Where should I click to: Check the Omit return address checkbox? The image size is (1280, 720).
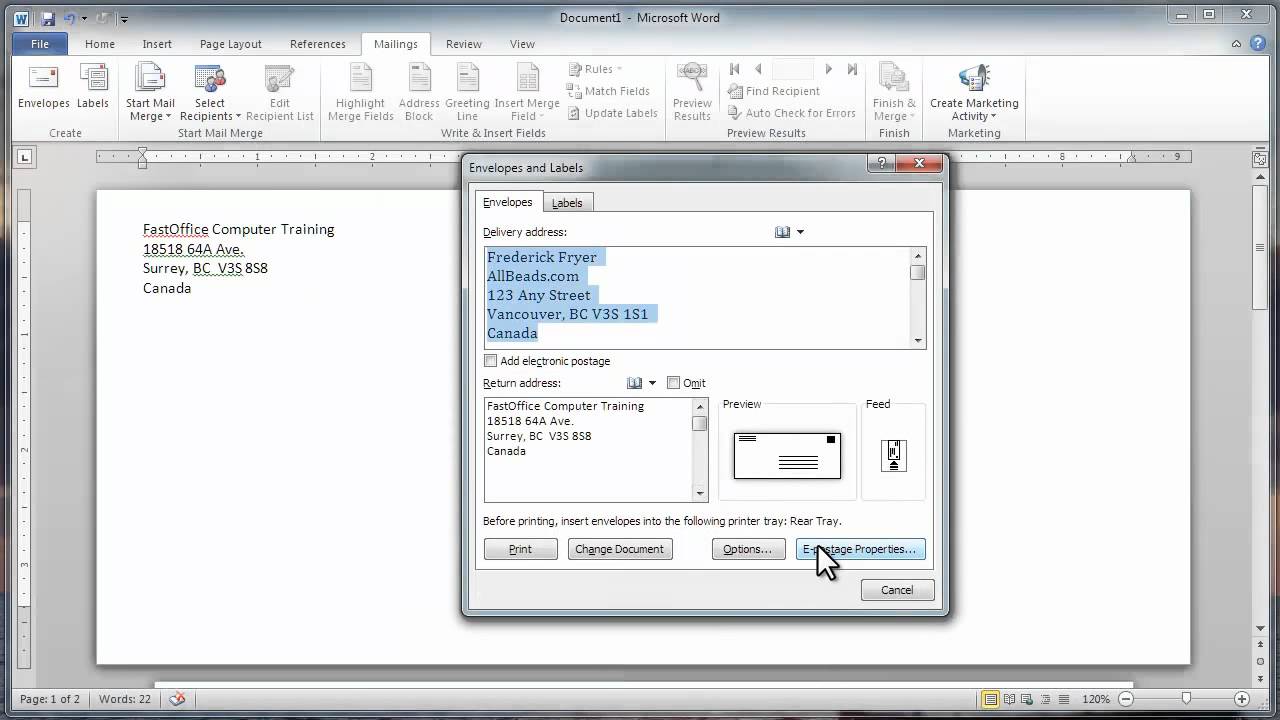674,383
